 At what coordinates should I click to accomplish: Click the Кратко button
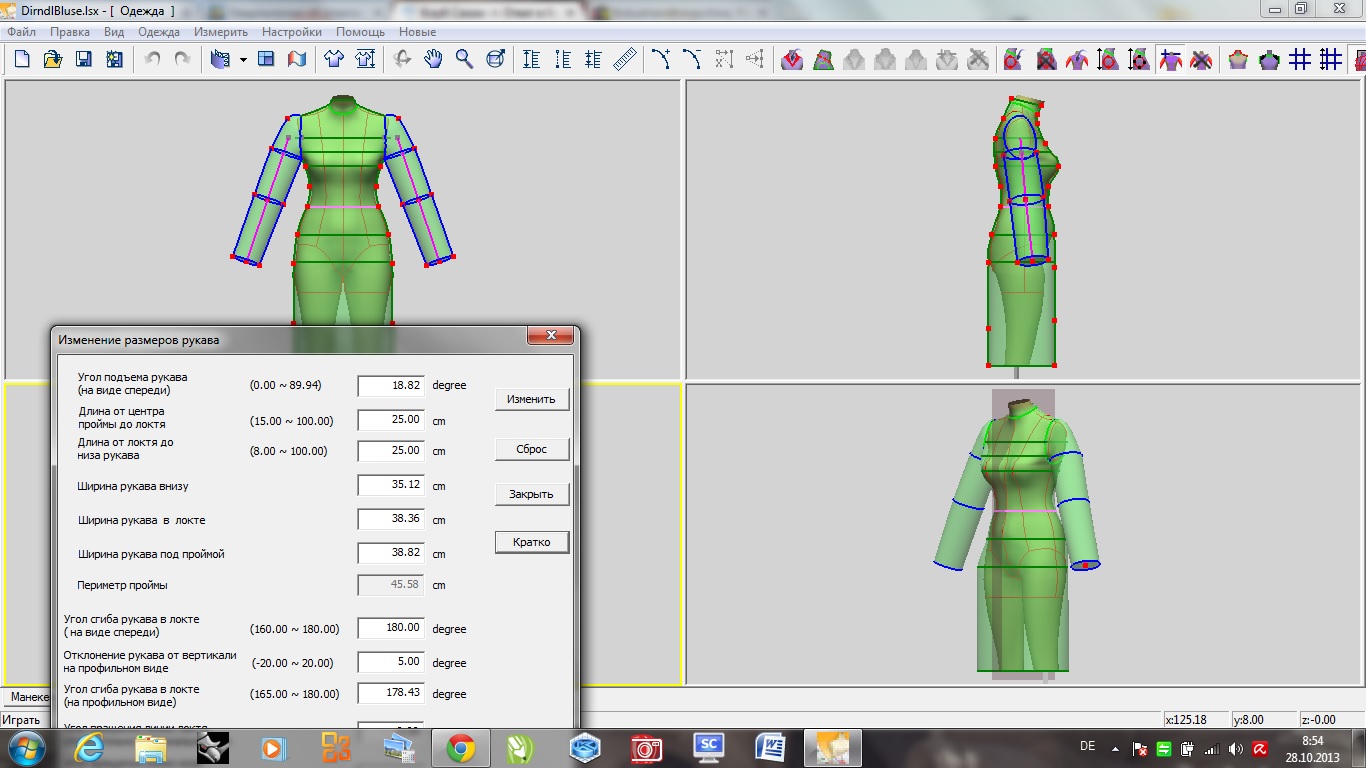point(532,542)
